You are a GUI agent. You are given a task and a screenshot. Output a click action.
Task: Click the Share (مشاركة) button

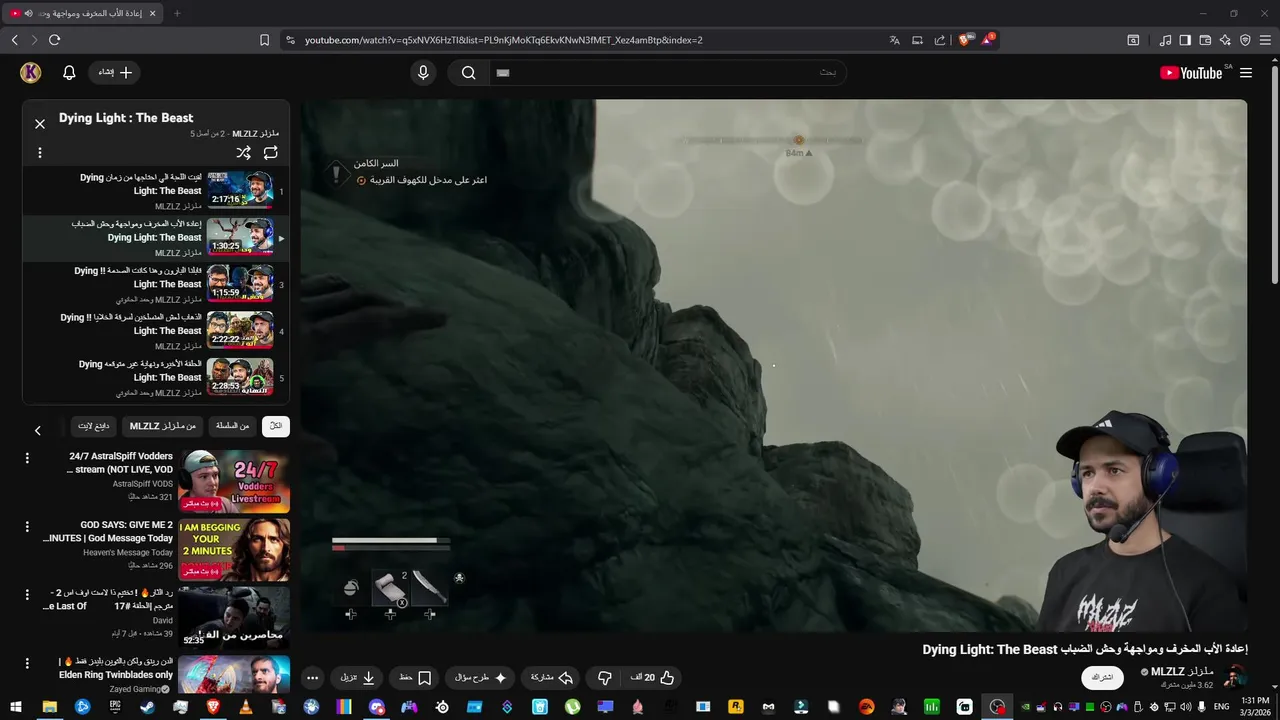click(552, 678)
